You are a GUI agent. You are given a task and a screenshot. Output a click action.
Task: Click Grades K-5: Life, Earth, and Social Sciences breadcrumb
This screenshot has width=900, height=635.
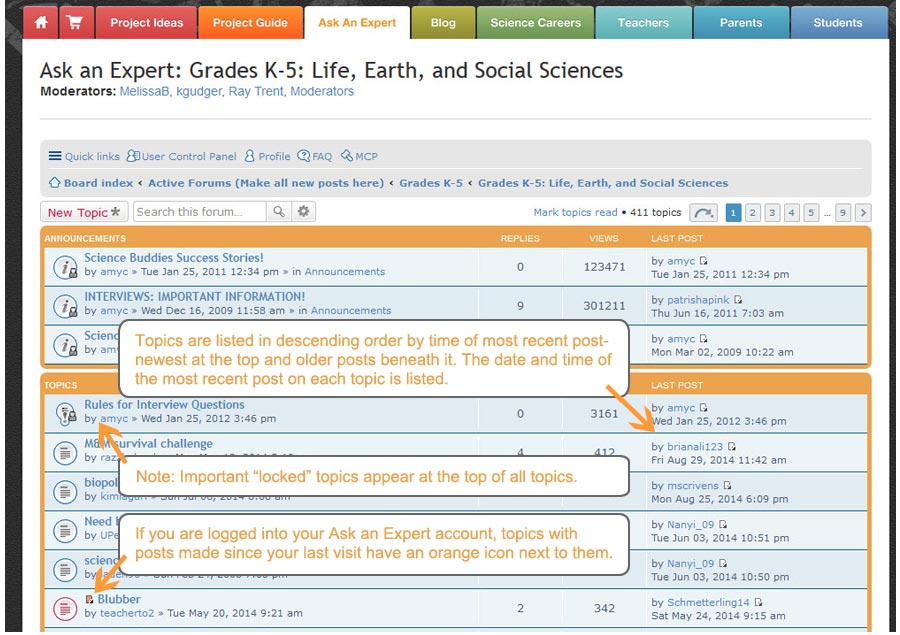coord(603,183)
